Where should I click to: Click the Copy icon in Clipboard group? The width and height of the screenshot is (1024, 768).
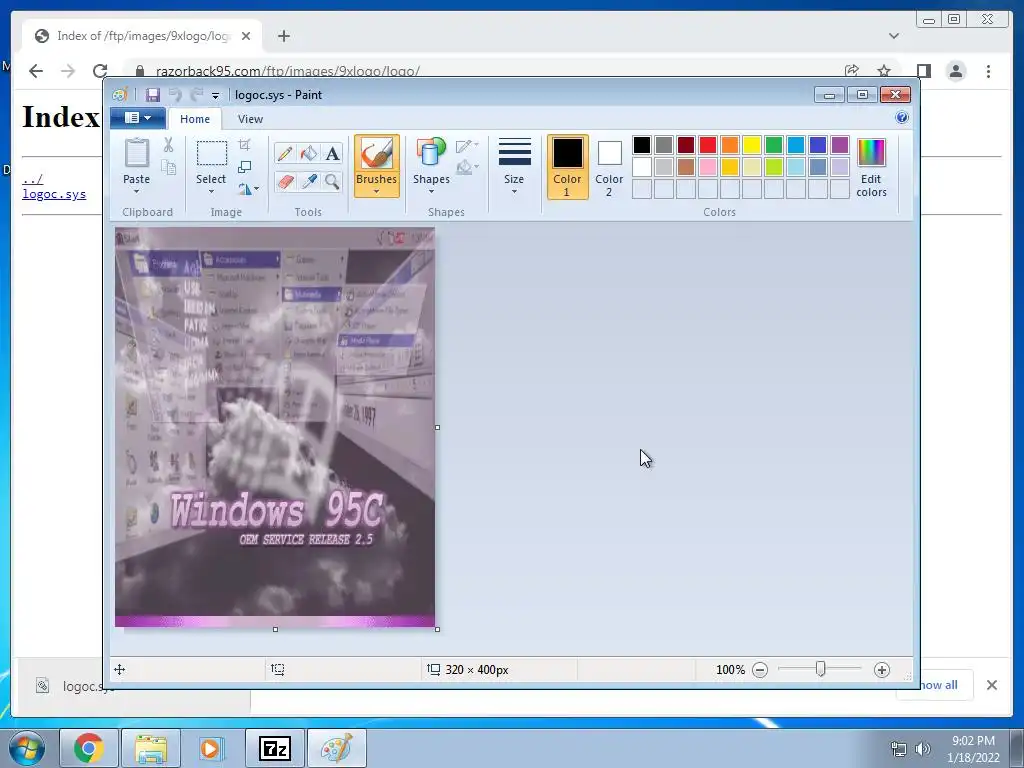click(x=168, y=168)
